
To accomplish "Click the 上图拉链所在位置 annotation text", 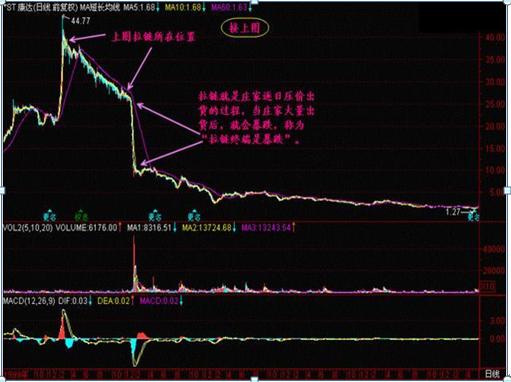I will click(x=154, y=37).
